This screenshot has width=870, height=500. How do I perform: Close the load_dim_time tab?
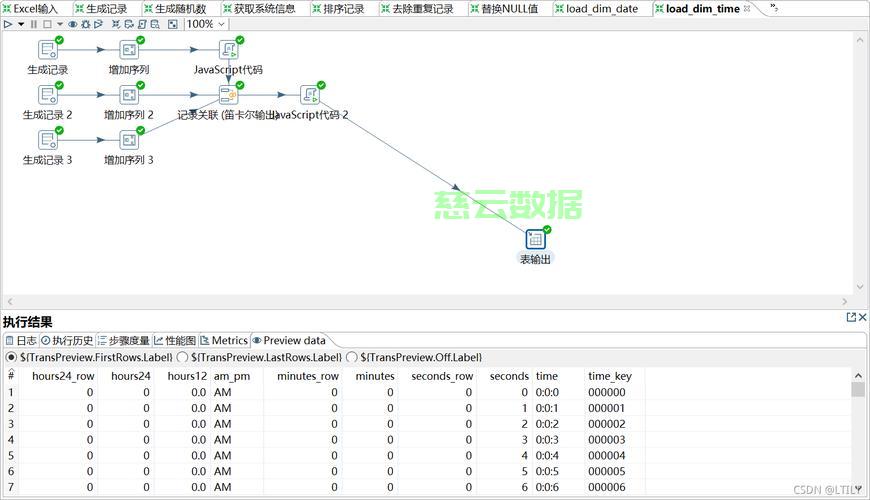(x=747, y=8)
